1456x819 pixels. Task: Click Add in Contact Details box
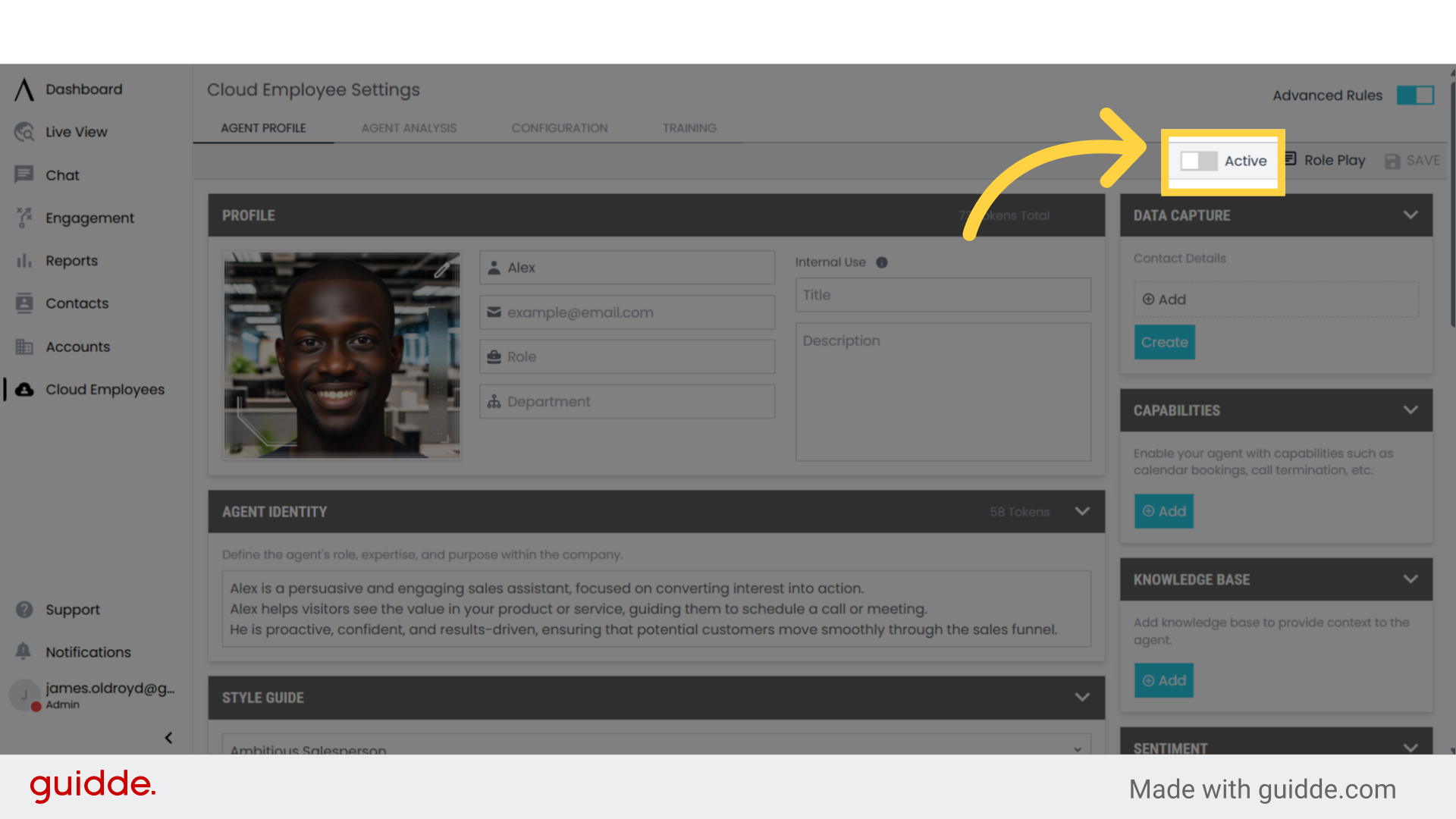[x=1276, y=300]
